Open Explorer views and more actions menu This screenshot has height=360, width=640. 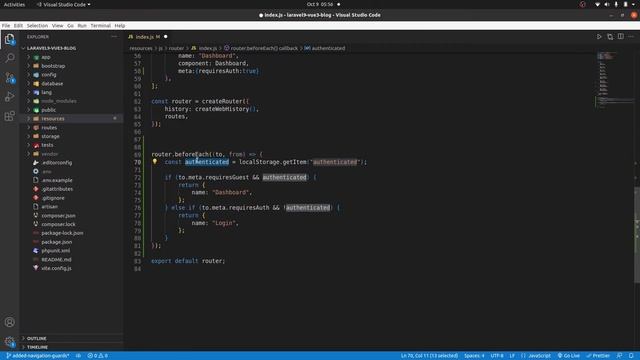tap(114, 37)
